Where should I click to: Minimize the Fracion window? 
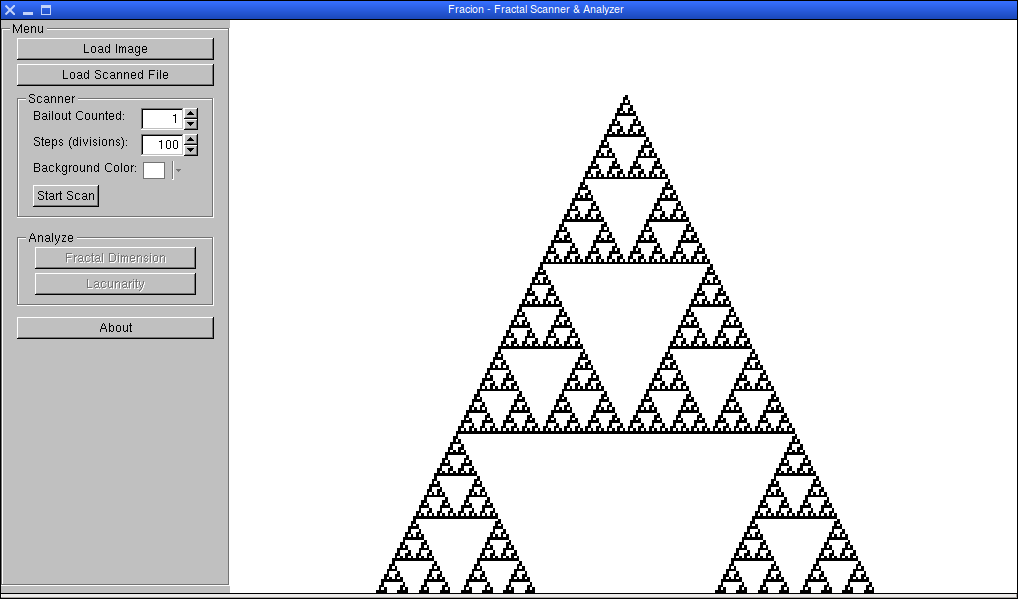click(x=28, y=10)
